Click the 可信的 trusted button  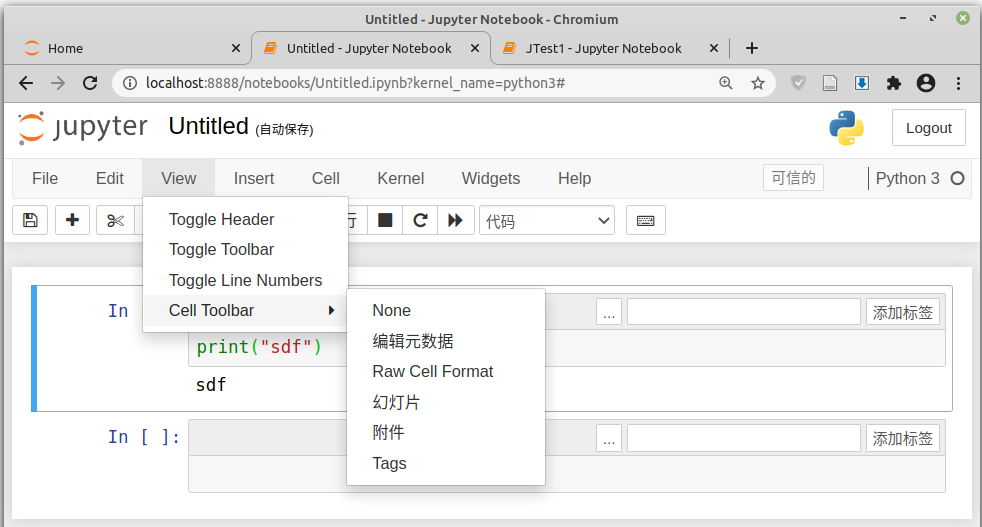tap(793, 178)
